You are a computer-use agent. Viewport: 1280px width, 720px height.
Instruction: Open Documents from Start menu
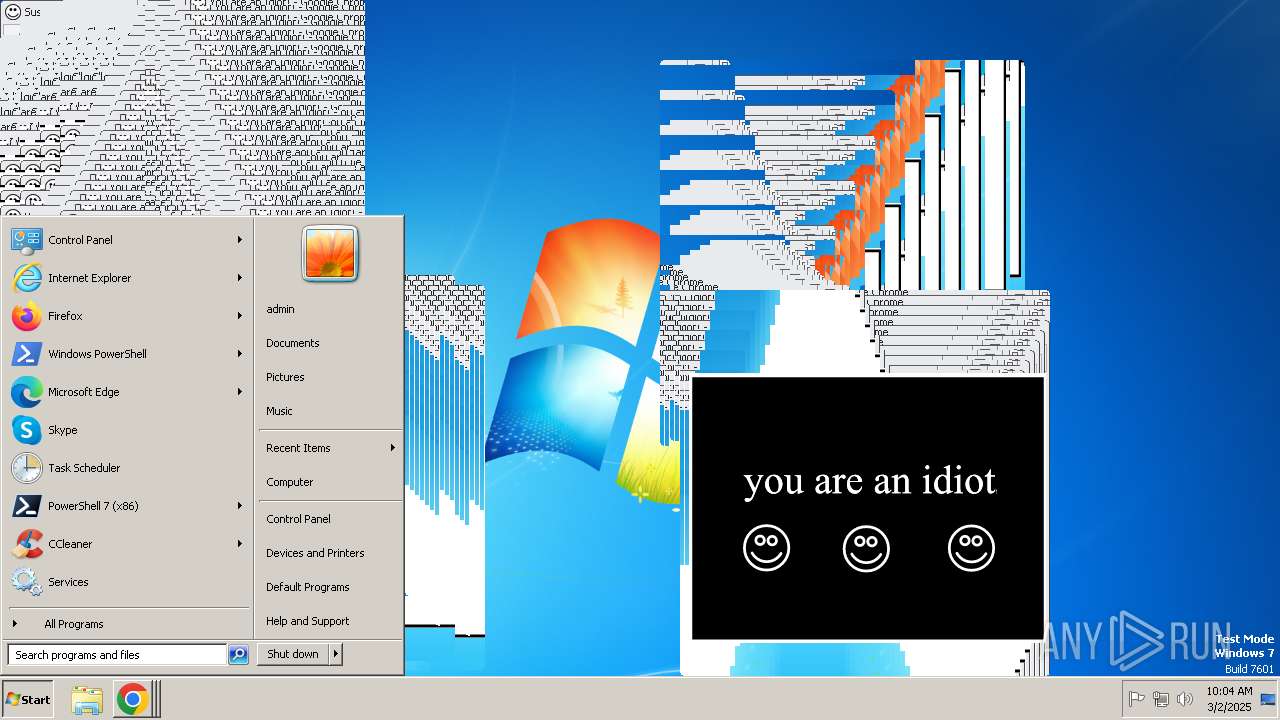coord(293,343)
